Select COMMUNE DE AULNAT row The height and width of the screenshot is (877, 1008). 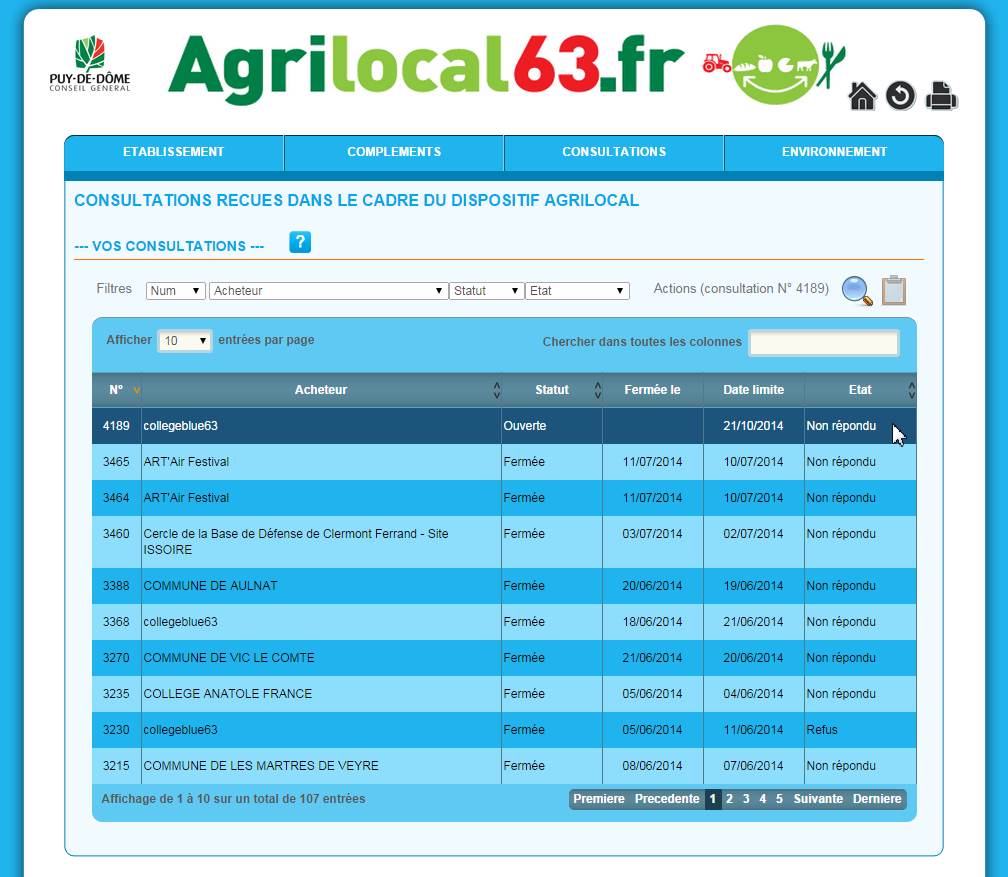[504, 586]
